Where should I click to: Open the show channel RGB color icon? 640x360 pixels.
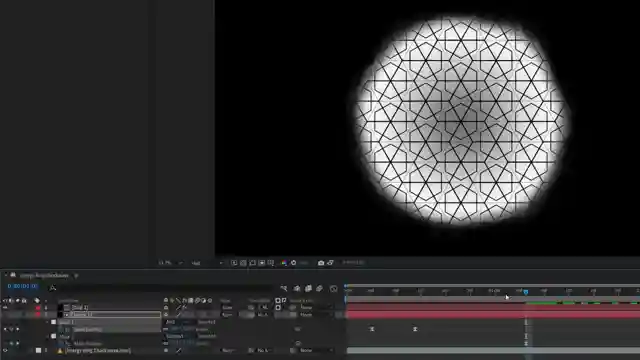[284, 263]
